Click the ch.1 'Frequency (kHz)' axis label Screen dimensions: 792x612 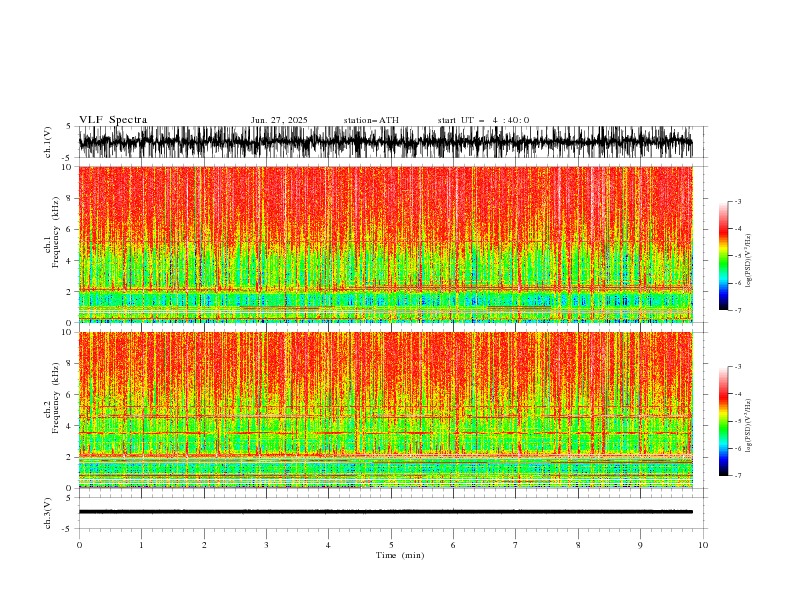(56, 232)
